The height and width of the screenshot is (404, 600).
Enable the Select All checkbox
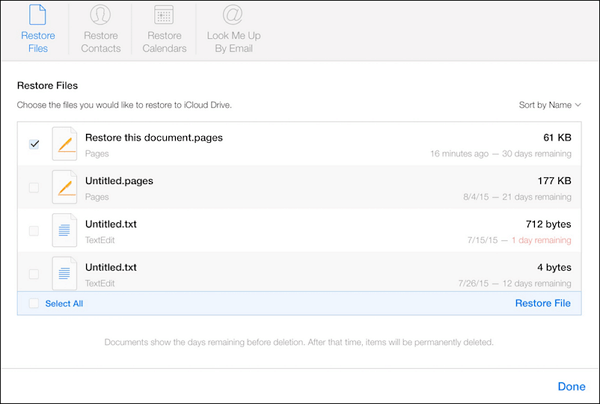tap(34, 303)
